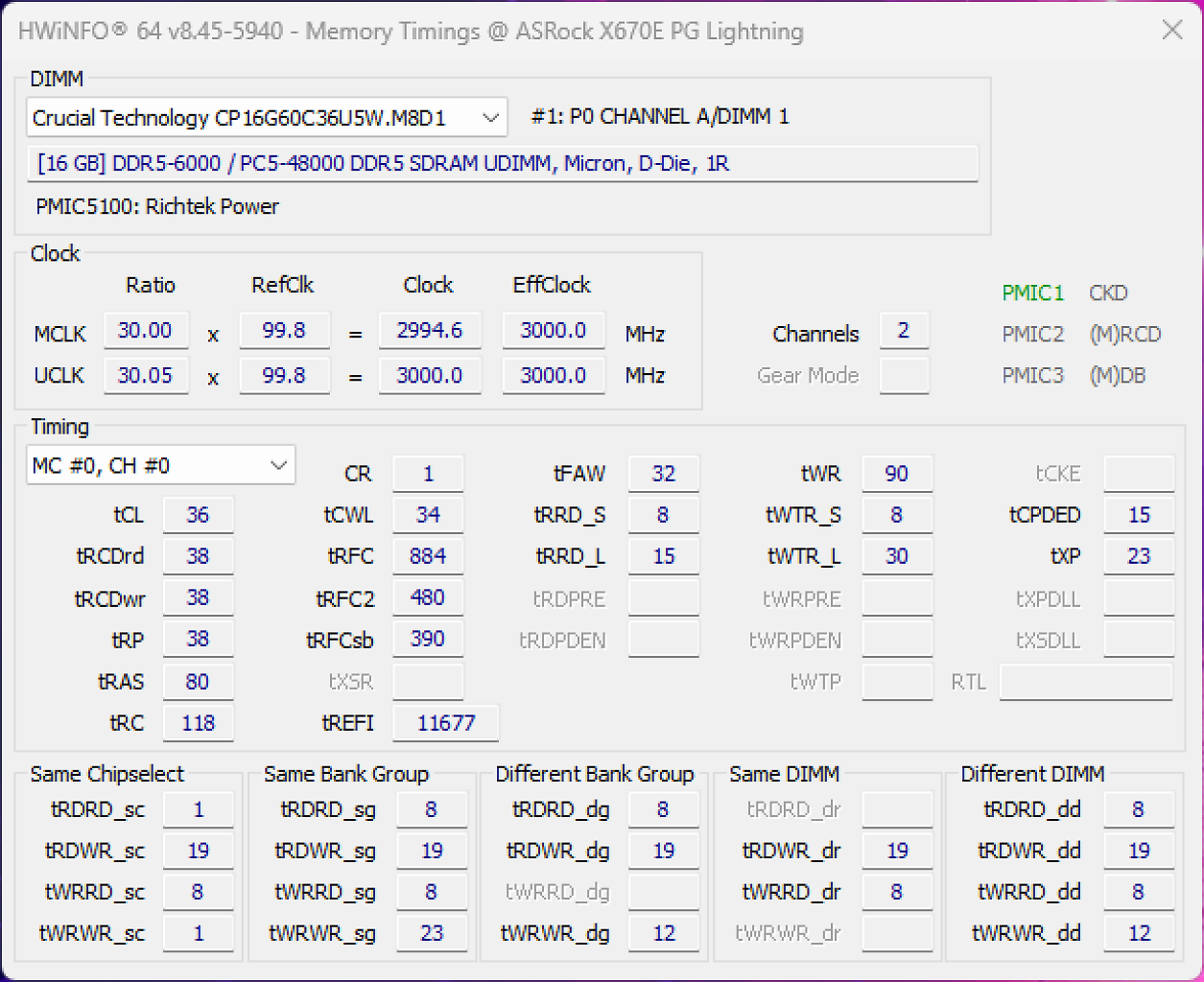Click the UCLK RefClk value 99.8

[284, 375]
